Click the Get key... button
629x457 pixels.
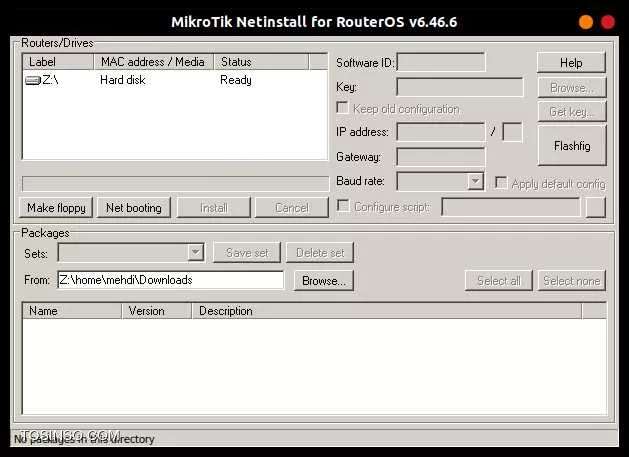point(572,112)
